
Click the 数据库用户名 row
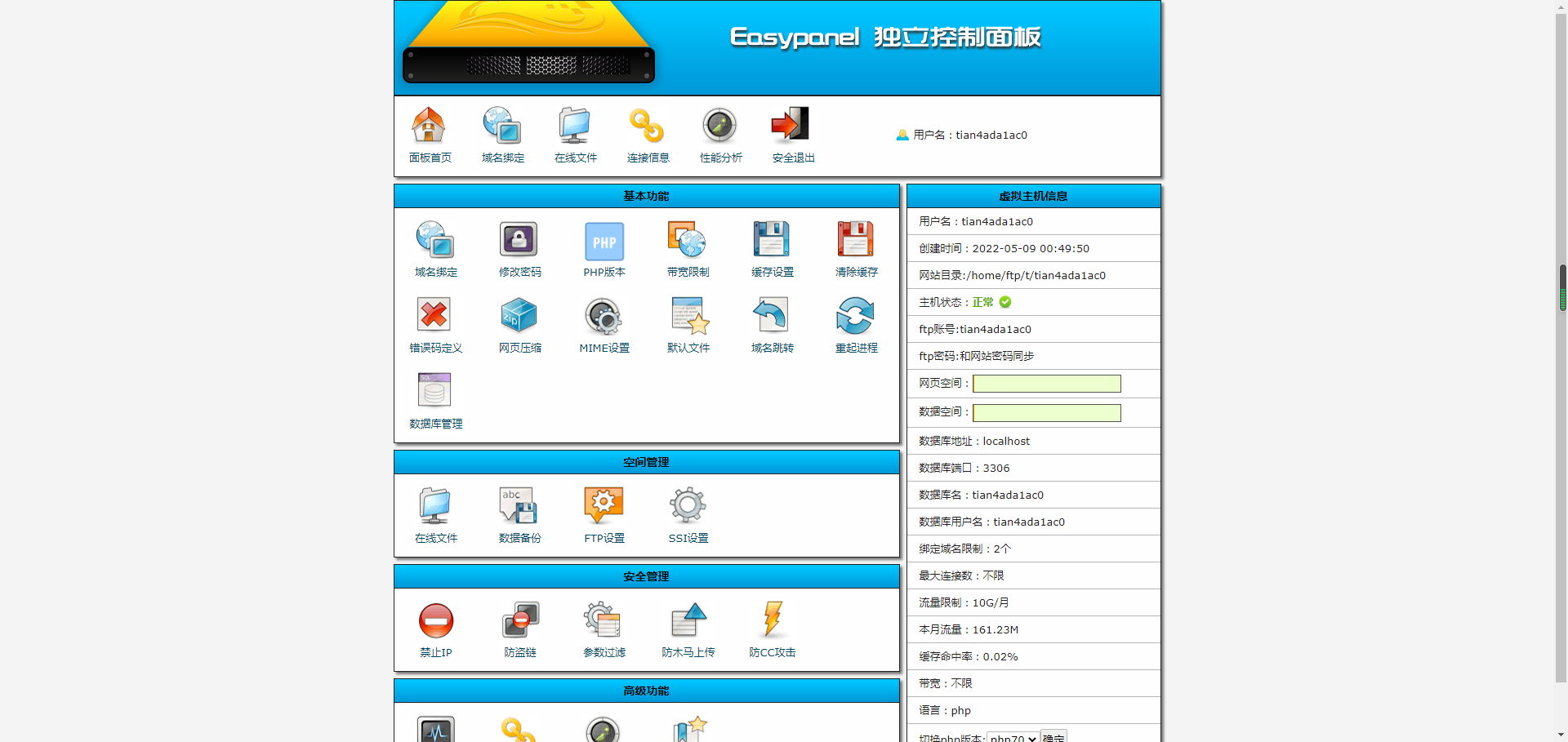pos(1034,522)
